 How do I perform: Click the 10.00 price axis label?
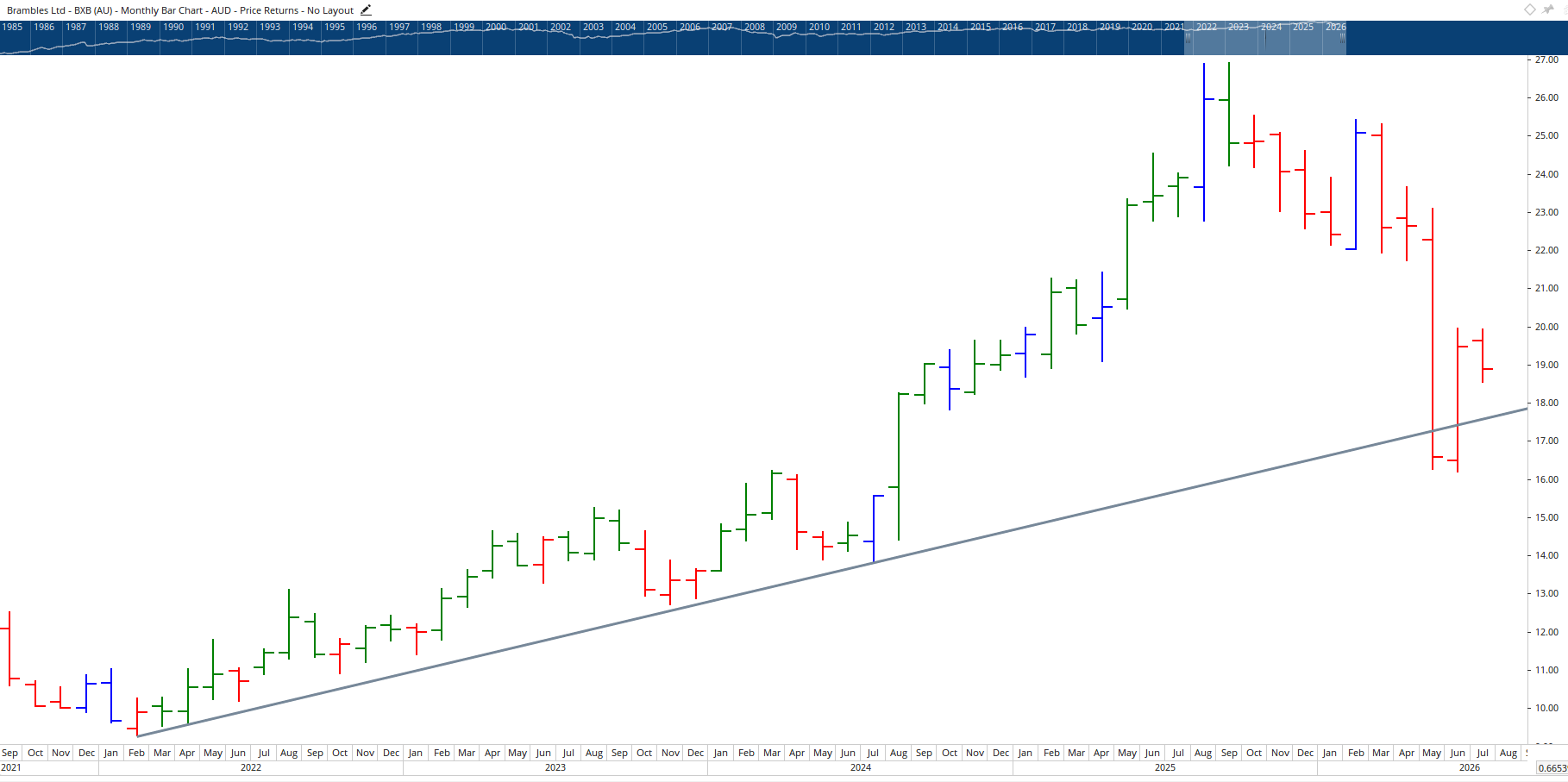pos(1546,708)
